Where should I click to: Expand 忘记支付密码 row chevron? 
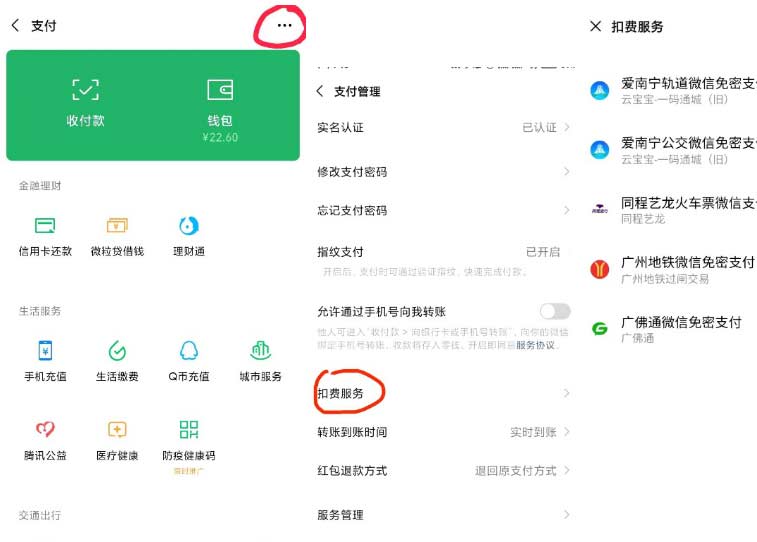[567, 210]
